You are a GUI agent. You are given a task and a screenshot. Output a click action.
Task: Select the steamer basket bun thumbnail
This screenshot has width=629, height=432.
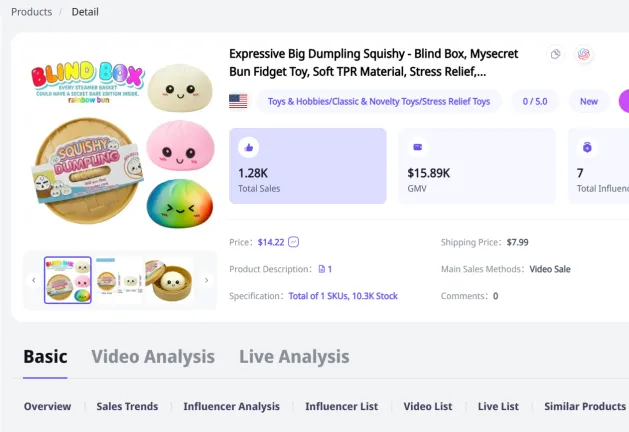pos(169,280)
